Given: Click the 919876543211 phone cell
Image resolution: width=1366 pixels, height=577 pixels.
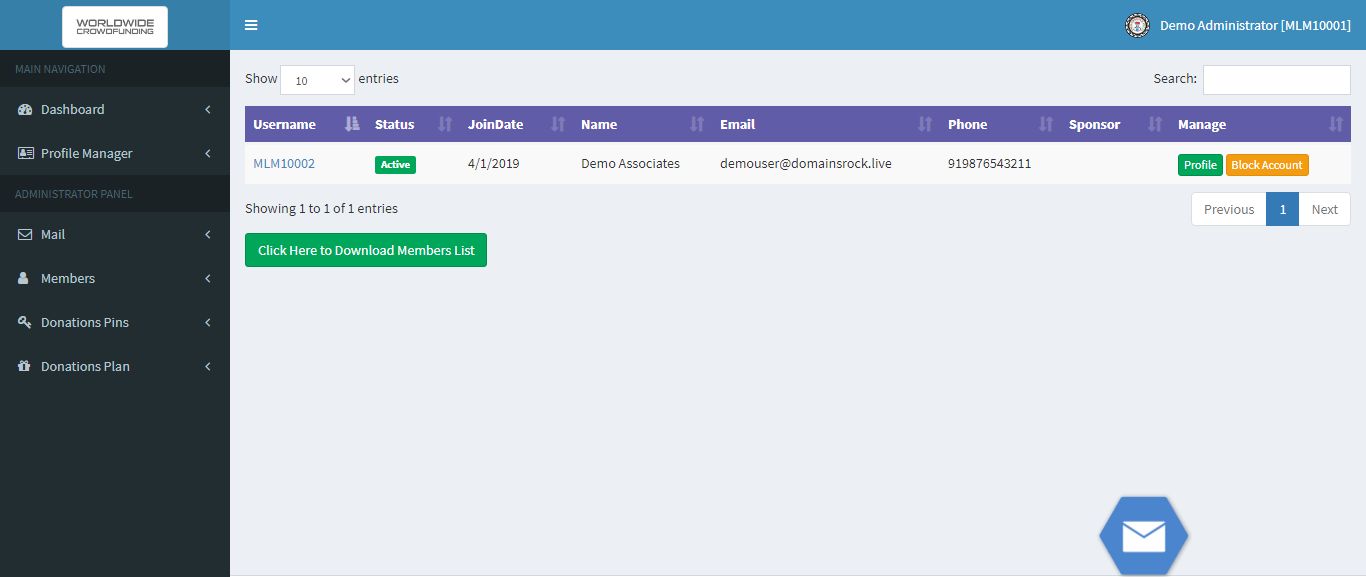Looking at the screenshot, I should [989, 163].
